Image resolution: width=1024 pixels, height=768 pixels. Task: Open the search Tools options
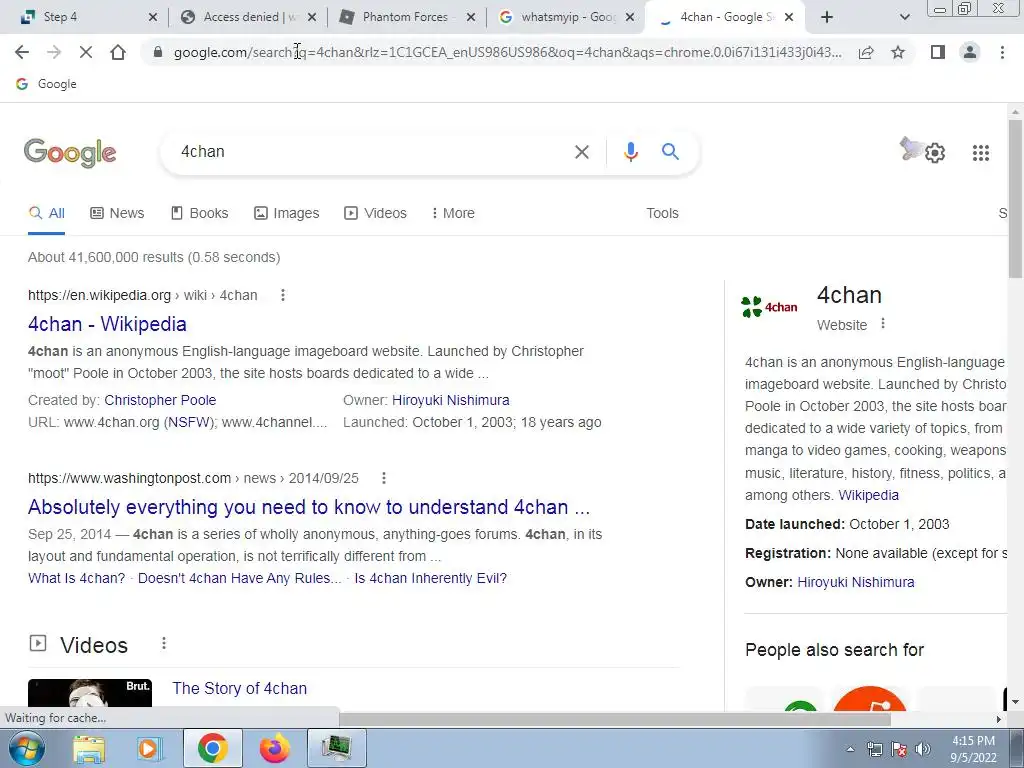click(x=662, y=213)
